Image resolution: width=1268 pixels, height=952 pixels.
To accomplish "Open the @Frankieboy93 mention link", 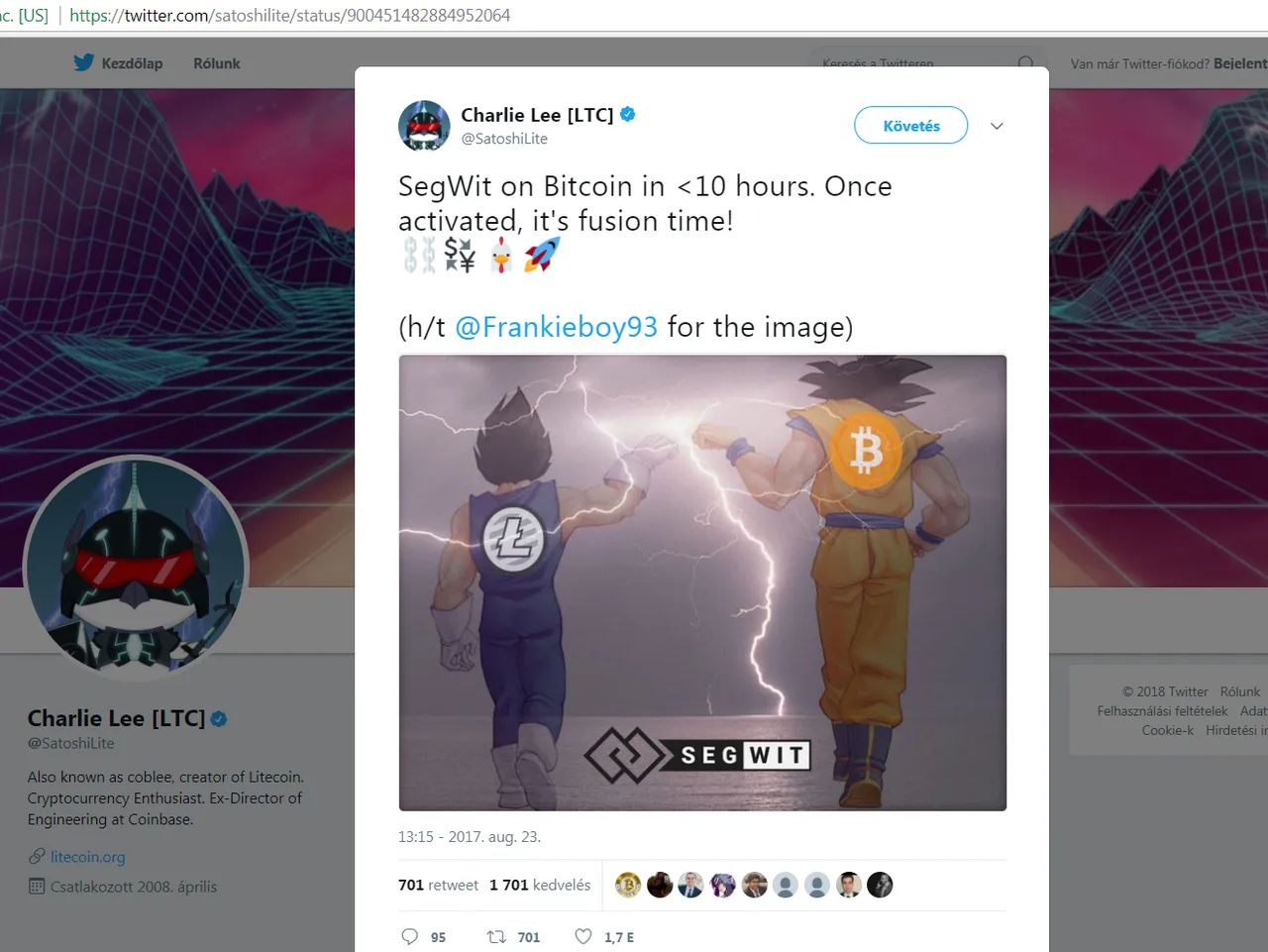I will 556,327.
